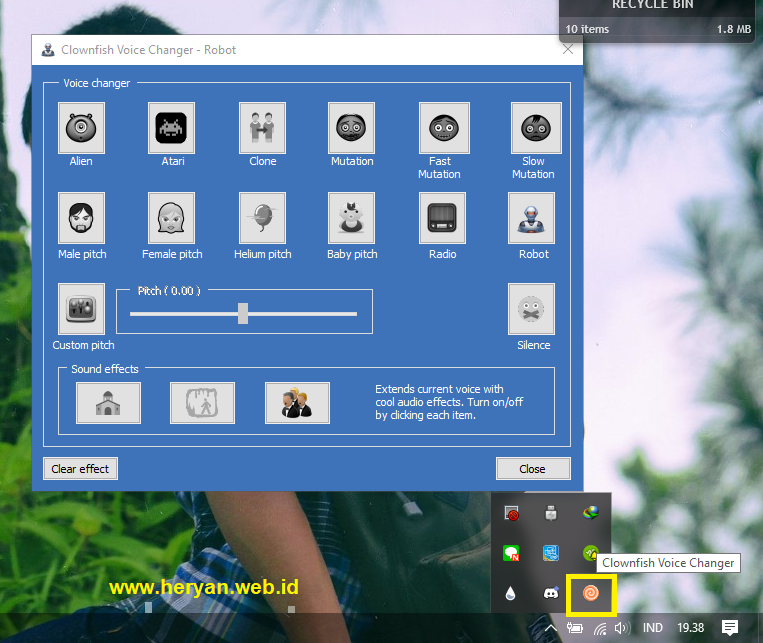Click the pitch slider handle

[x=243, y=313]
